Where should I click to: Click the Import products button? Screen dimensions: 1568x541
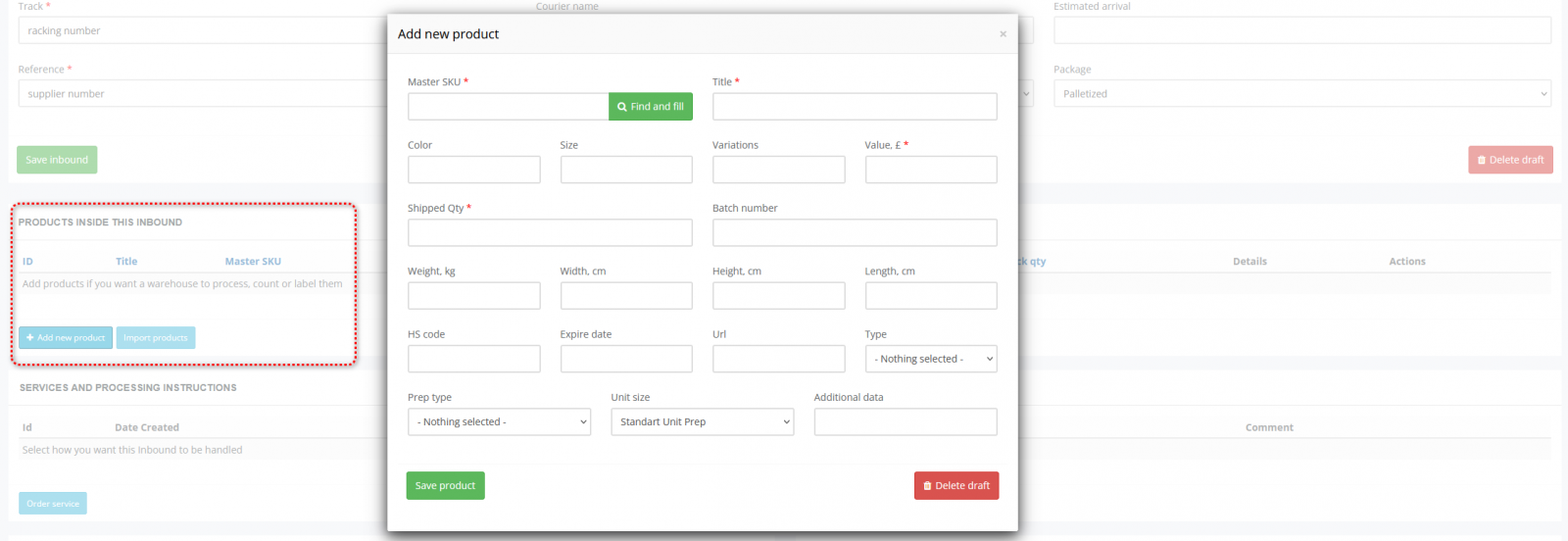pyautogui.click(x=156, y=338)
